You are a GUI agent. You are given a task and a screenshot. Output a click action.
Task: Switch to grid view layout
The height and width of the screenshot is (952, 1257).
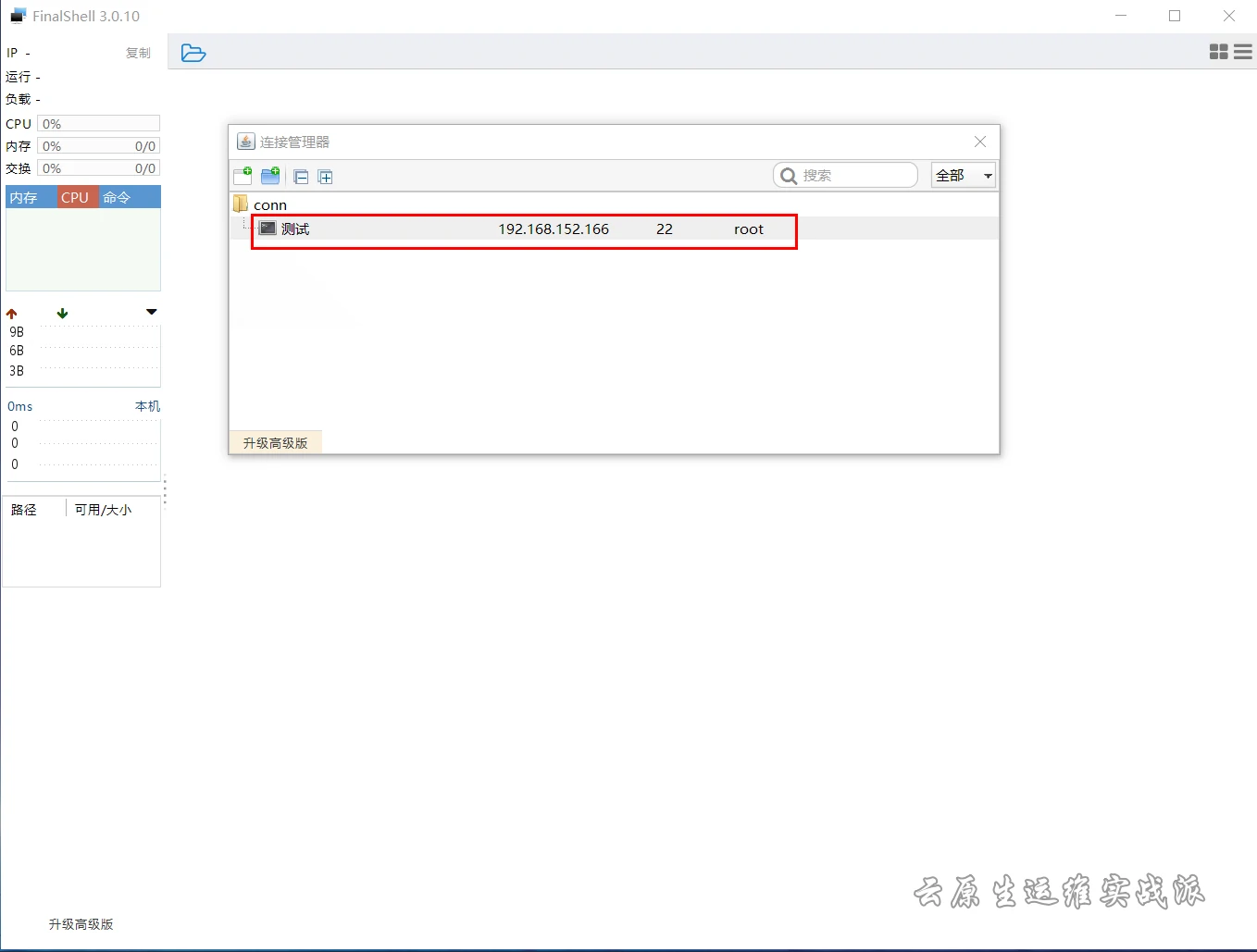coord(1219,53)
